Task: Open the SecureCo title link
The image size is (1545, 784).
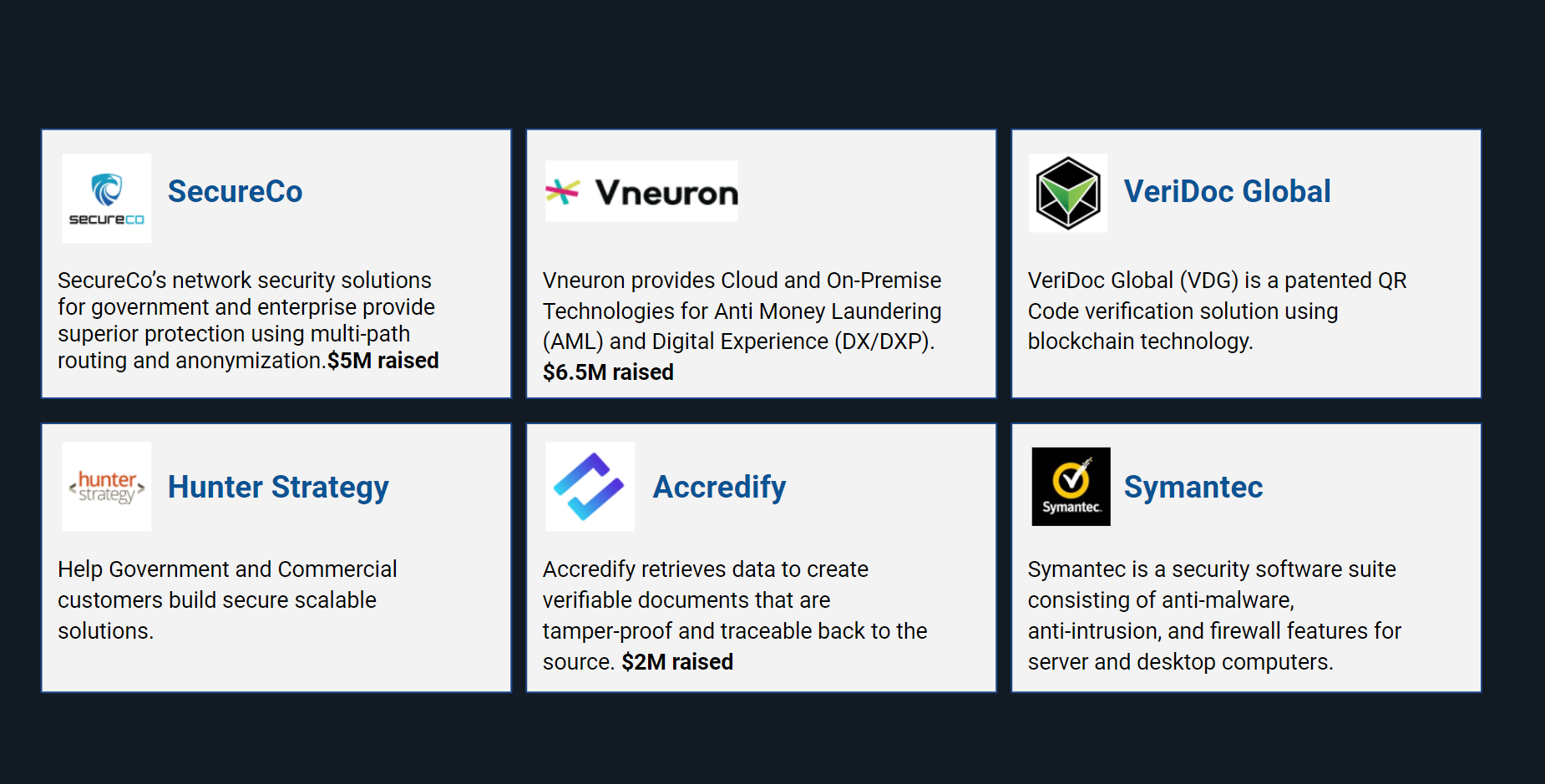Action: coord(235,191)
